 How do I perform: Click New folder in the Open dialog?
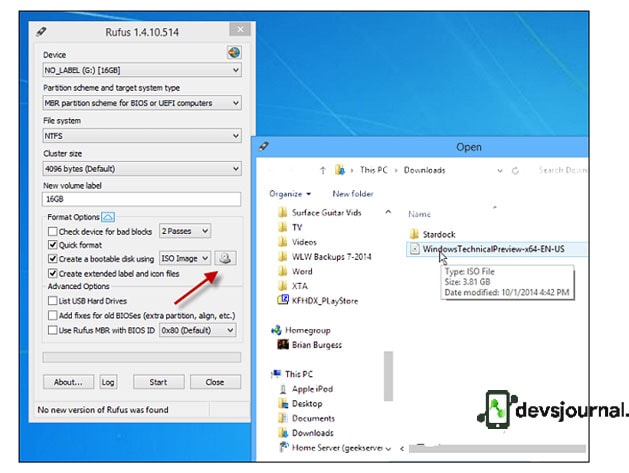click(x=353, y=194)
